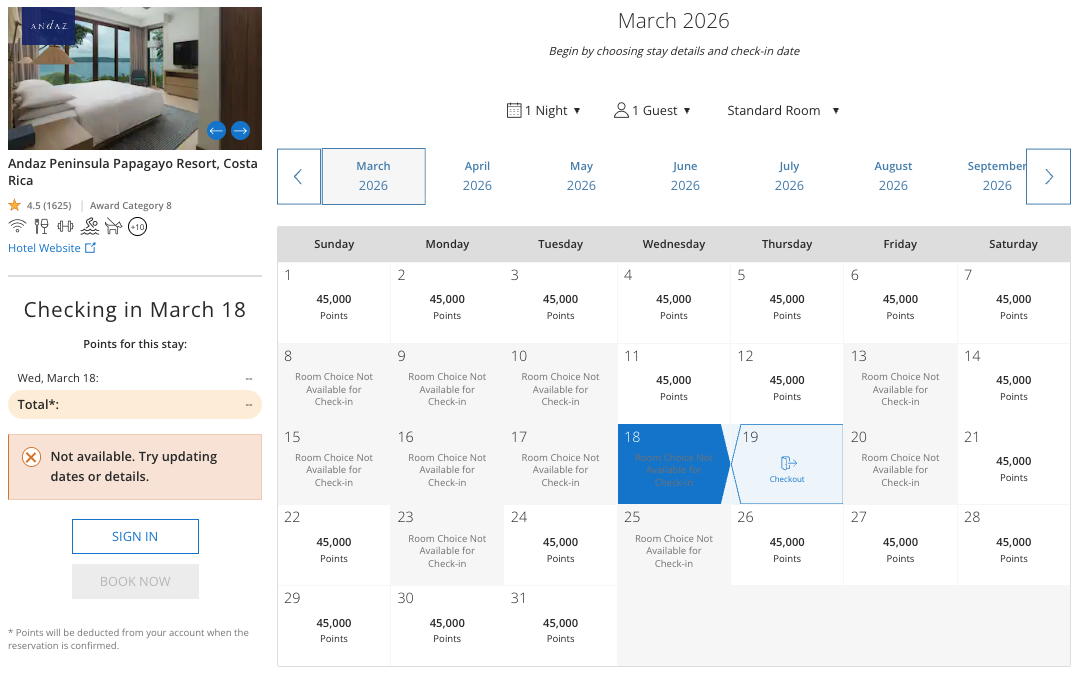Select March 5 as check-in date
Screen dimensions: 1081x675
tap(787, 303)
